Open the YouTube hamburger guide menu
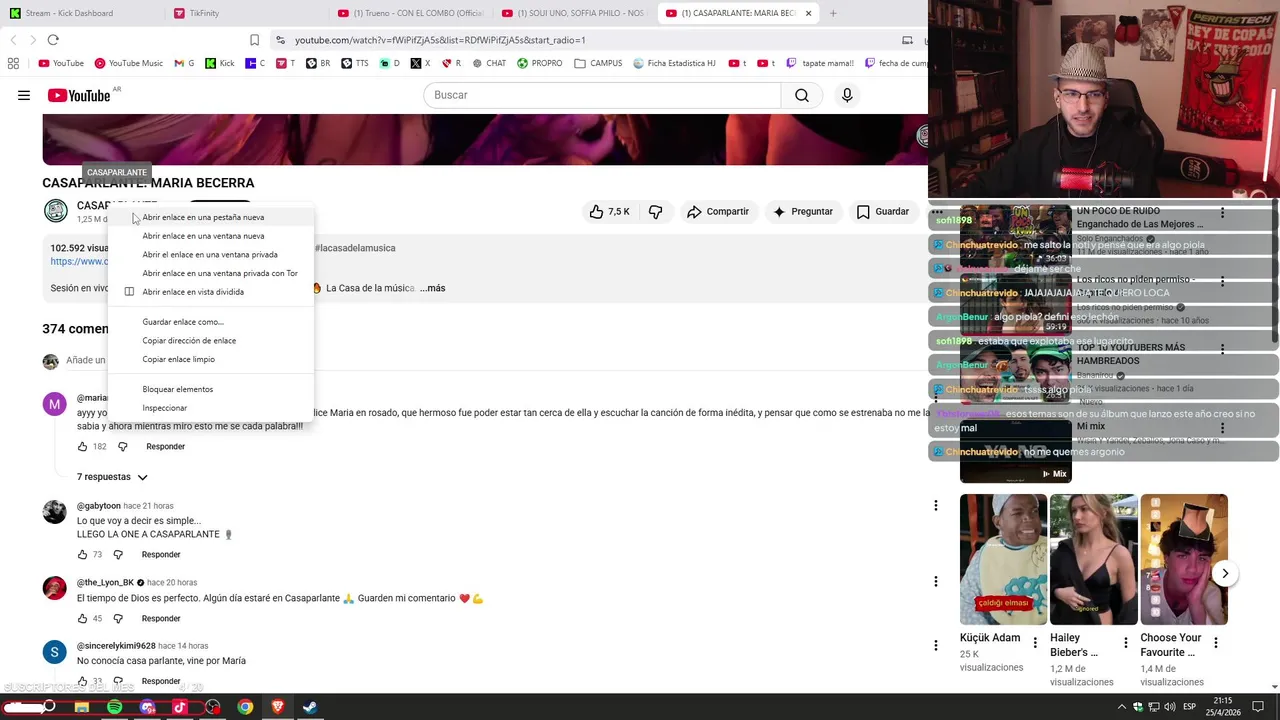Image resolution: width=1280 pixels, height=720 pixels. 24,95
